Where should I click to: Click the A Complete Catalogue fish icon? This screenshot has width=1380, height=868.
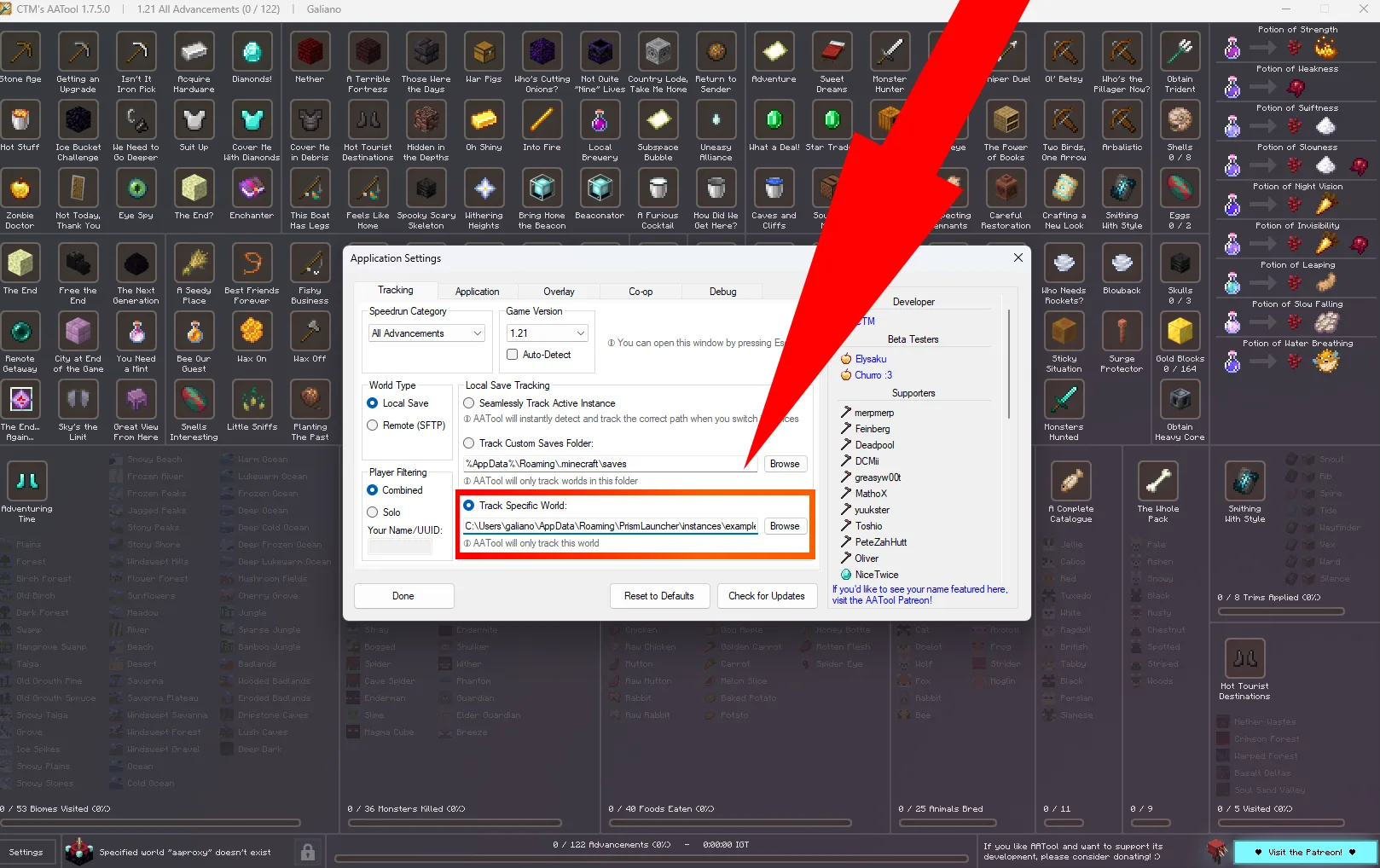pos(1071,482)
